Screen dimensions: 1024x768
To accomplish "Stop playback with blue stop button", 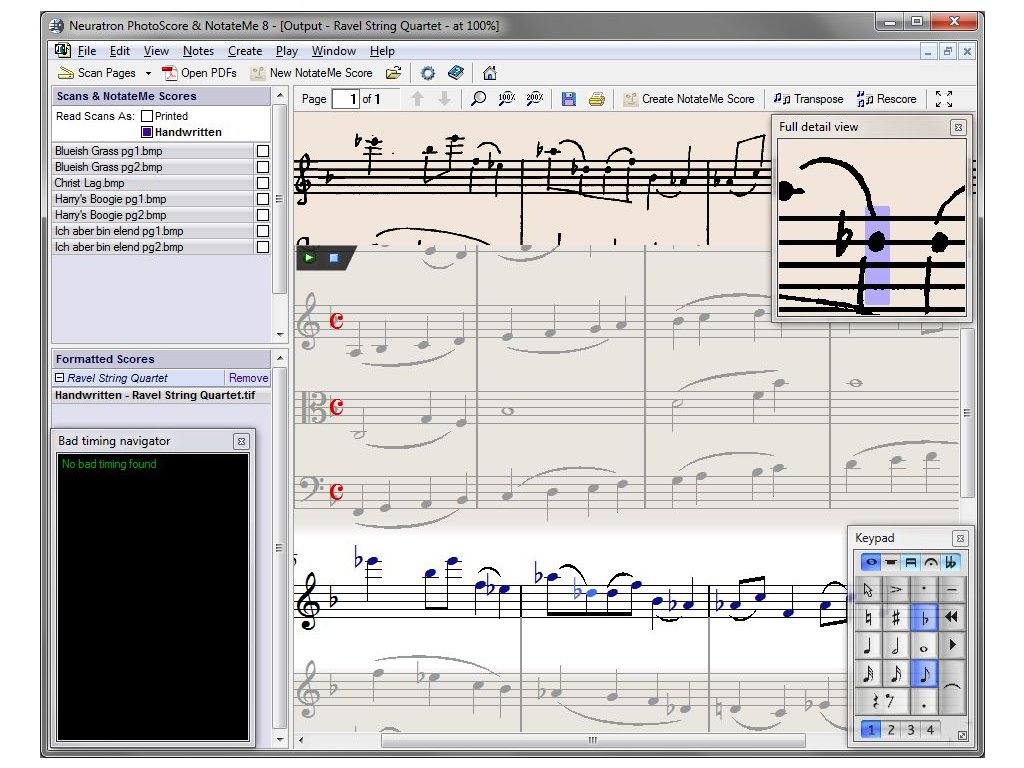I will (x=334, y=258).
